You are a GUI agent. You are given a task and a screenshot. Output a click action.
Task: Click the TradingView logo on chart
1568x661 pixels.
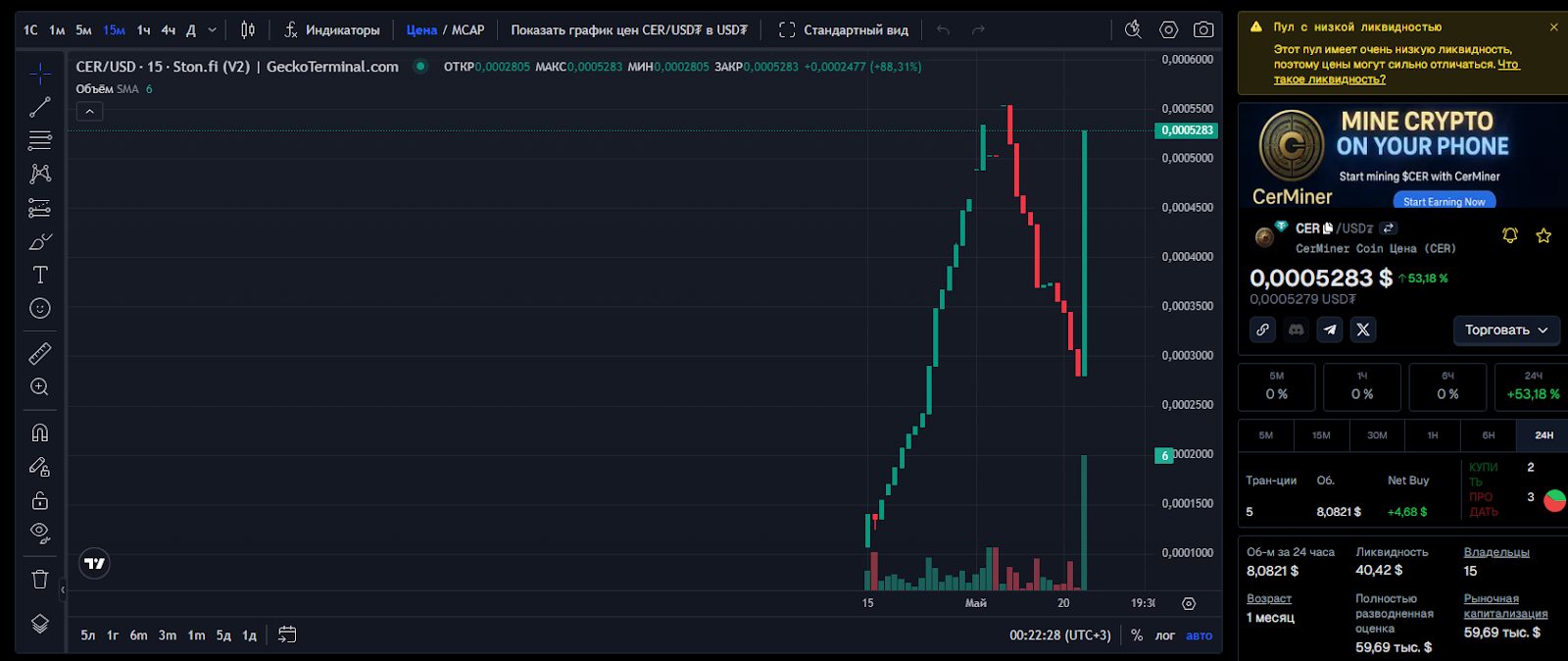[94, 564]
